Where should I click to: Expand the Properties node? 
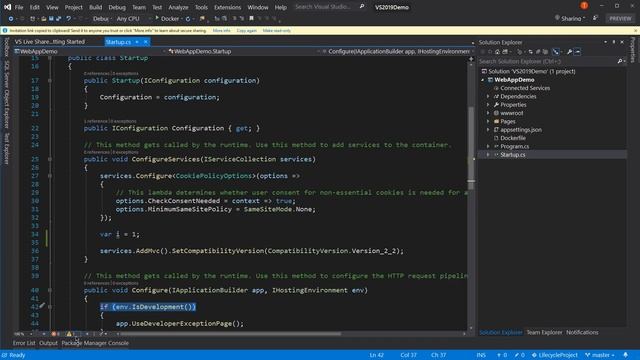488,105
